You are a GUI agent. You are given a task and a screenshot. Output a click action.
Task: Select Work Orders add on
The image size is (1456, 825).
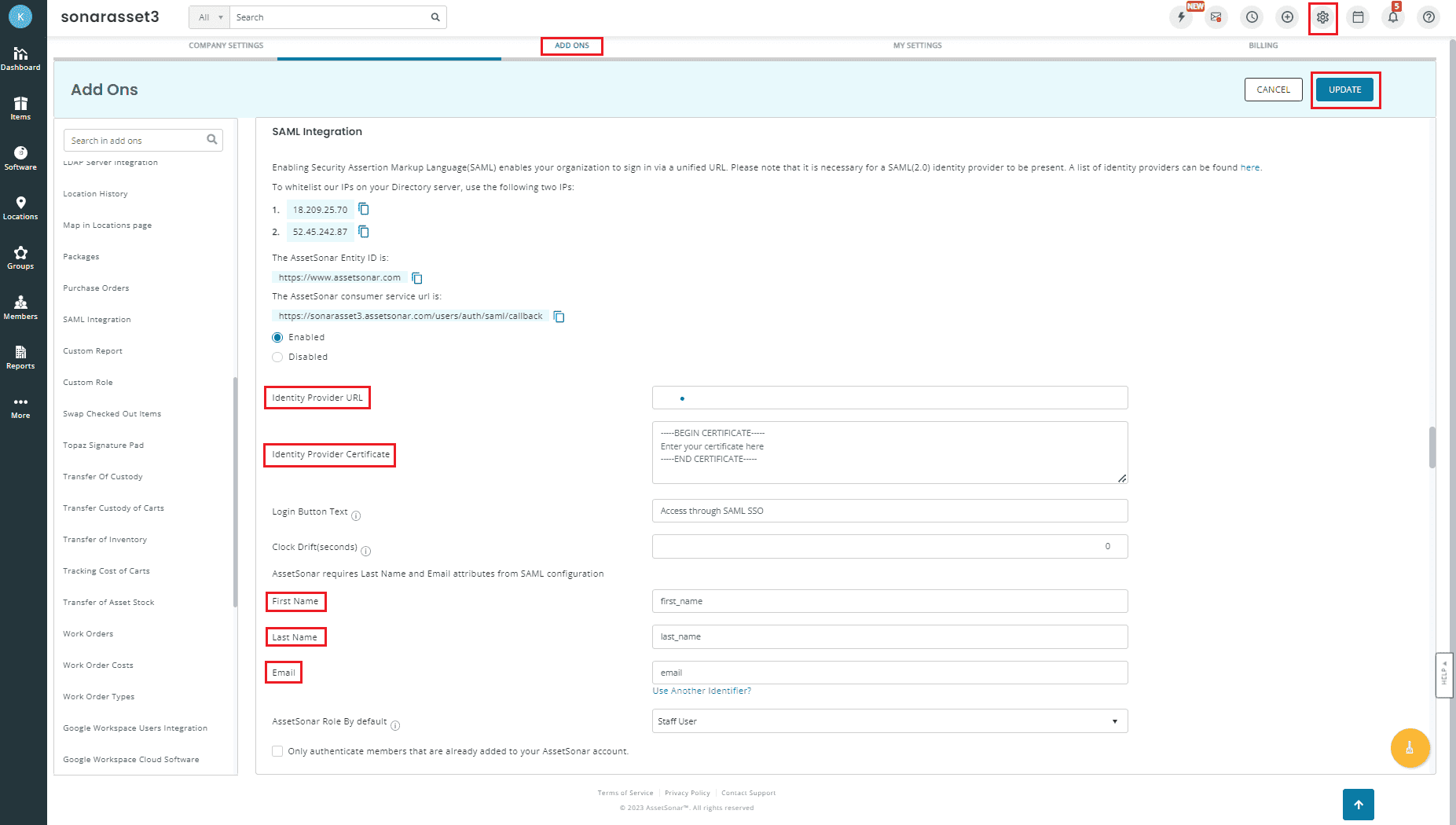pyautogui.click(x=88, y=634)
